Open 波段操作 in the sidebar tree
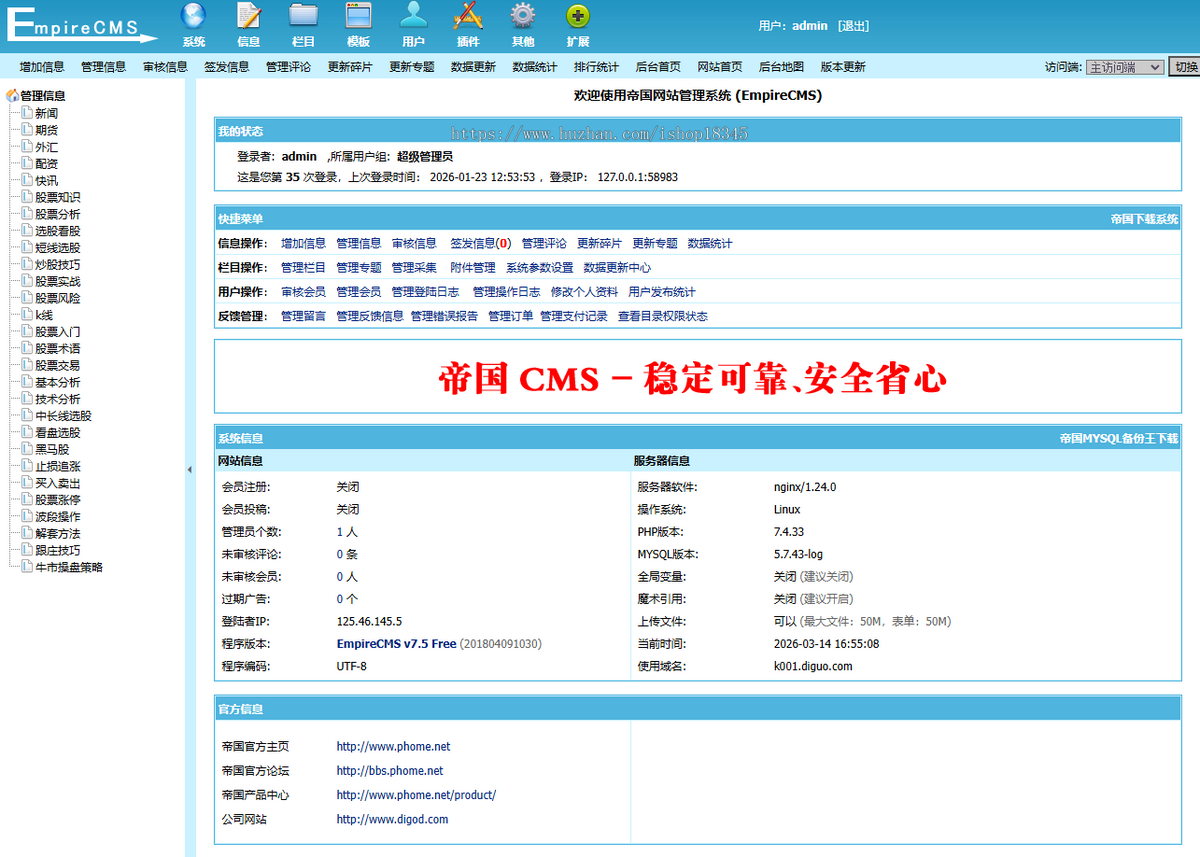 pyautogui.click(x=58, y=517)
